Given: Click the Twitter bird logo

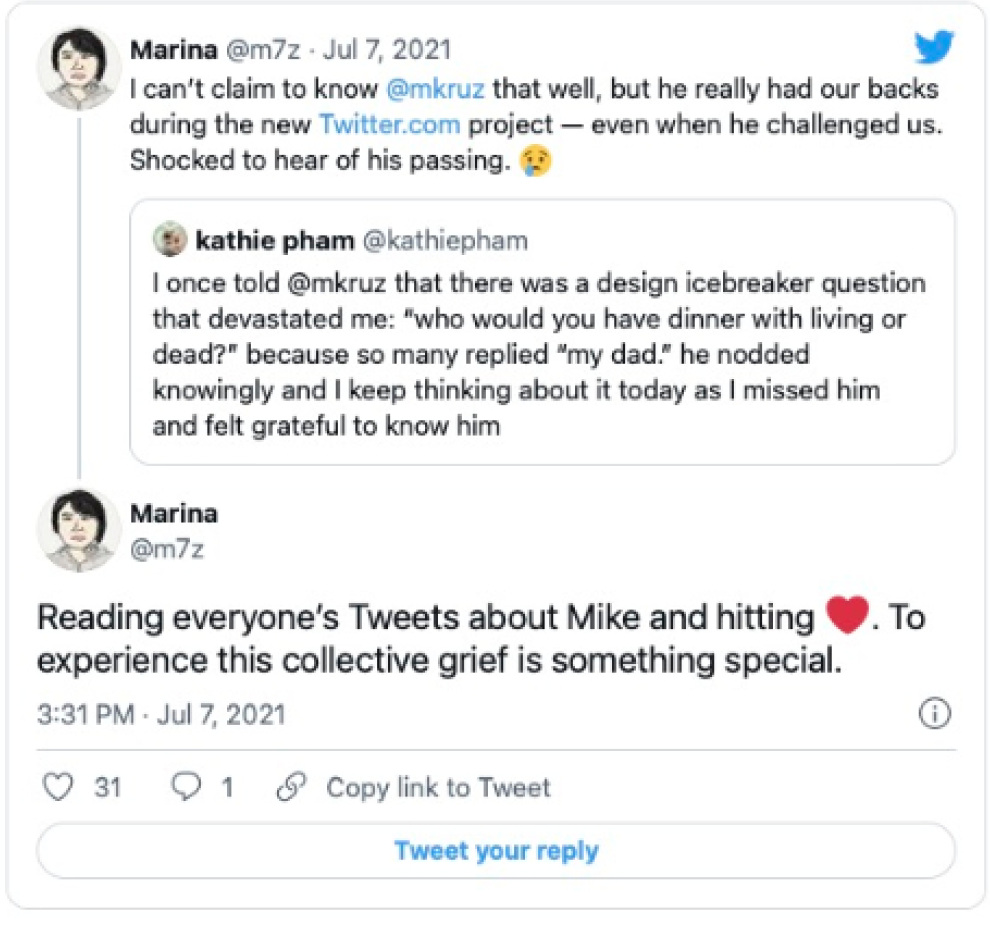Looking at the screenshot, I should (x=934, y=48).
